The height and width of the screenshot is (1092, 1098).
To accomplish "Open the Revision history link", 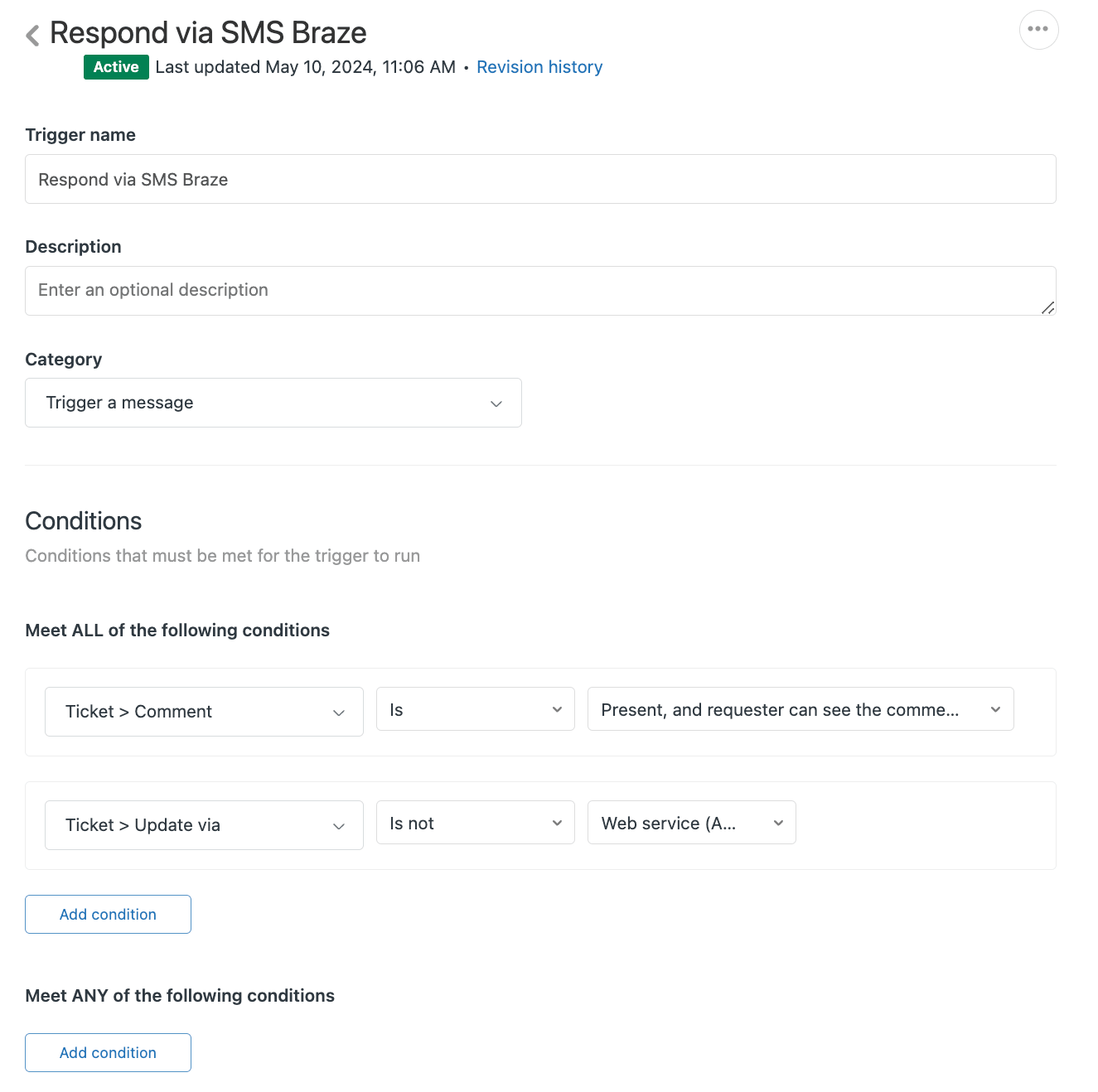I will [539, 67].
